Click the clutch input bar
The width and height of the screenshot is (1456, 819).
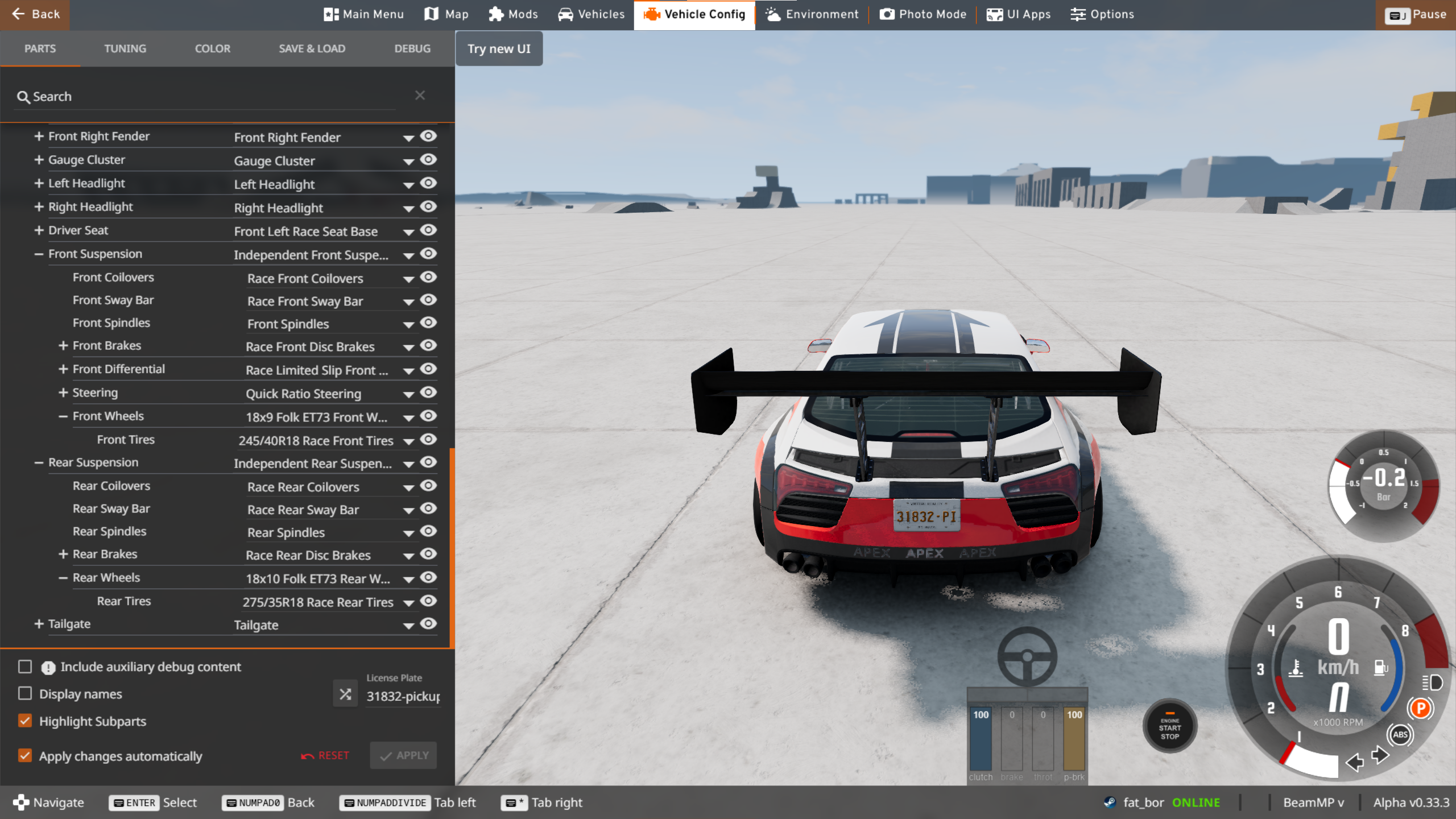(981, 739)
